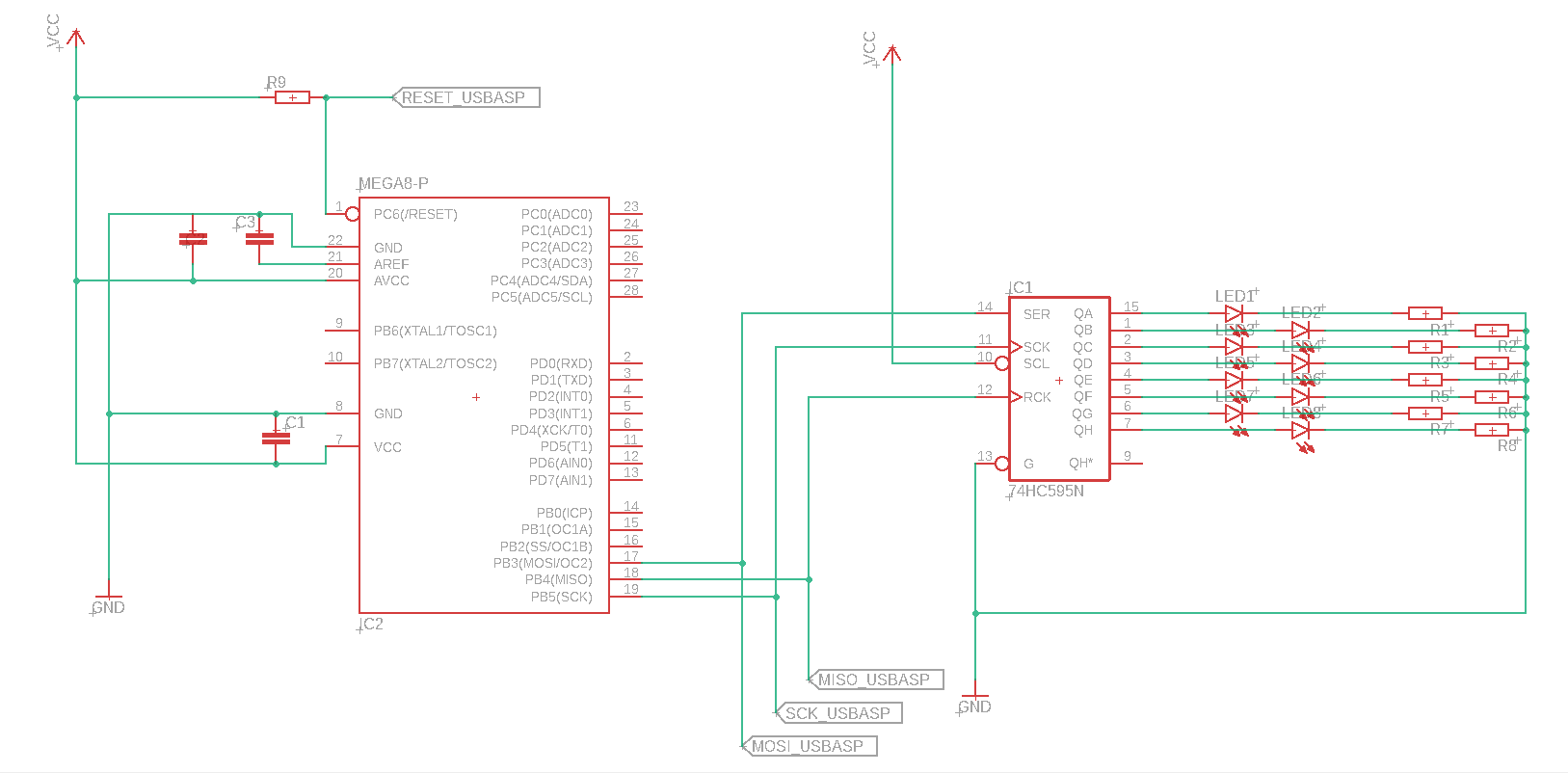Screen dimensions: 1568x773
Task: Select the R7 resistor symbol
Action: pyautogui.click(x=1425, y=413)
